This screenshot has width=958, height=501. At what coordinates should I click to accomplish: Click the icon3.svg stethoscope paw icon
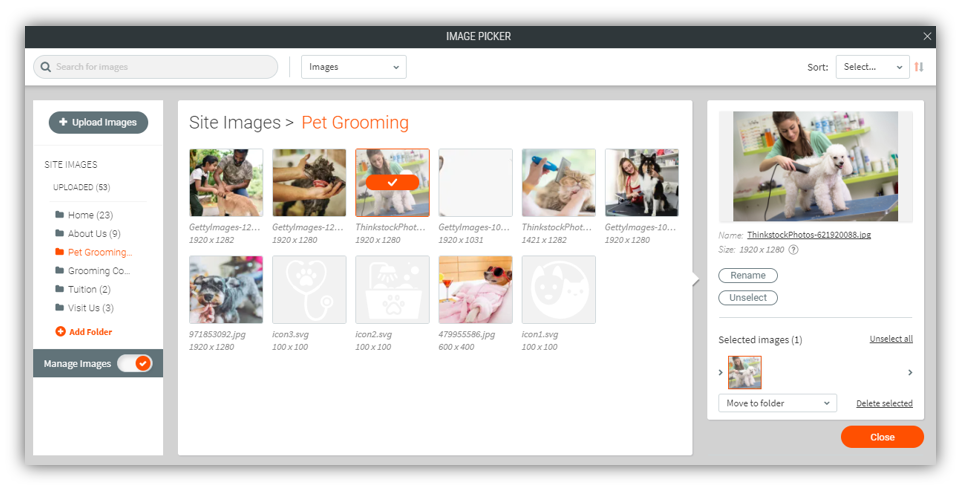click(x=309, y=290)
